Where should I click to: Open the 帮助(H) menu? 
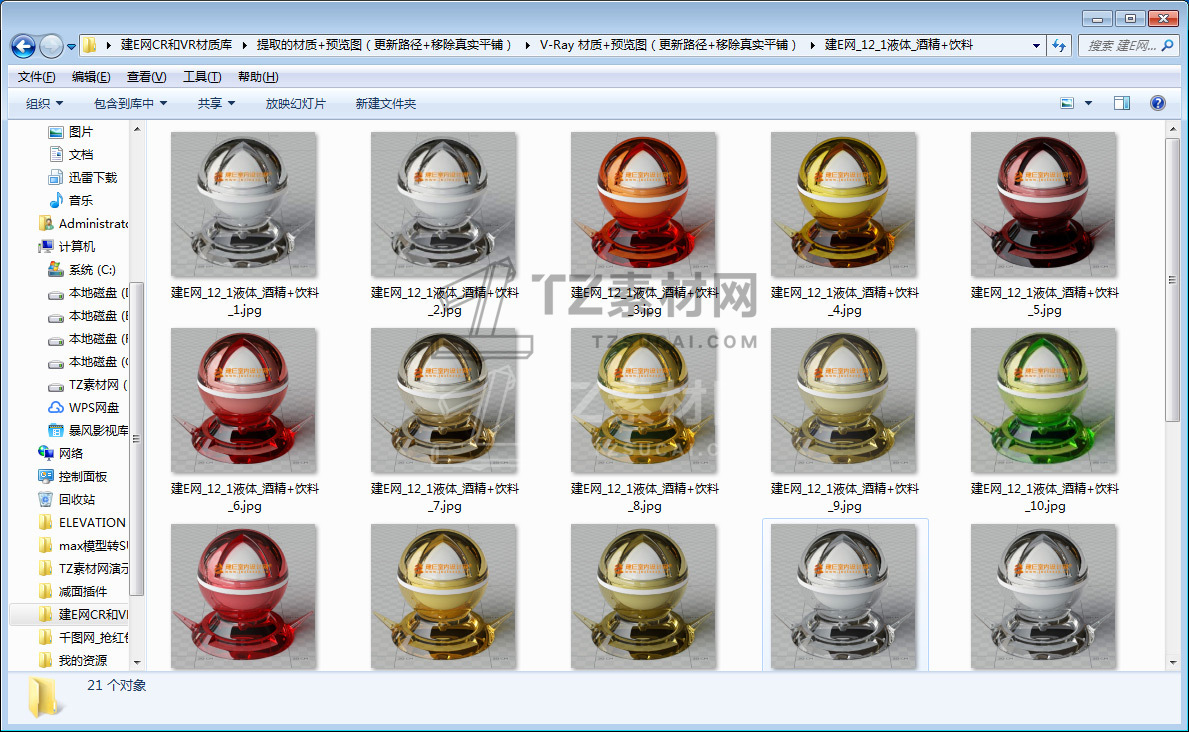(258, 77)
